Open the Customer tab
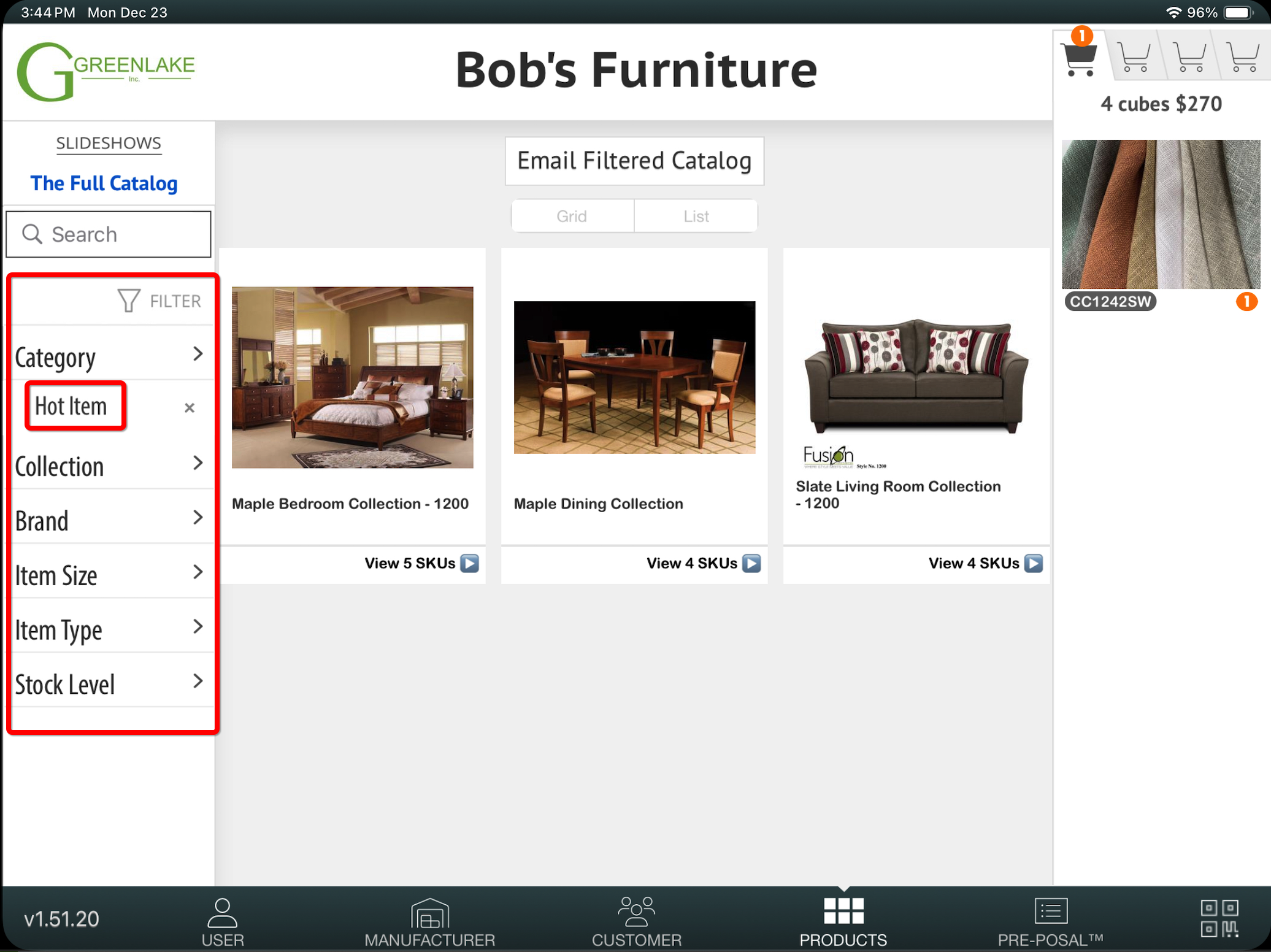Image resolution: width=1271 pixels, height=952 pixels. [x=636, y=921]
